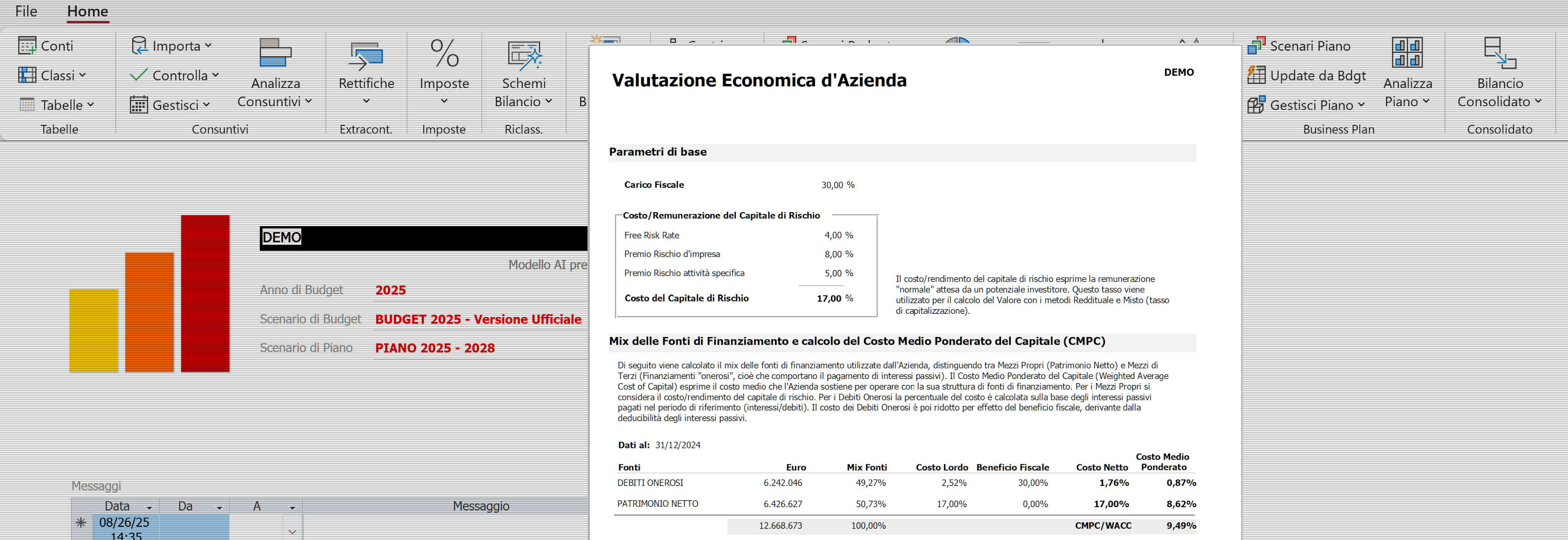Click the PATRIMONIO NETTO row label

coord(657,504)
